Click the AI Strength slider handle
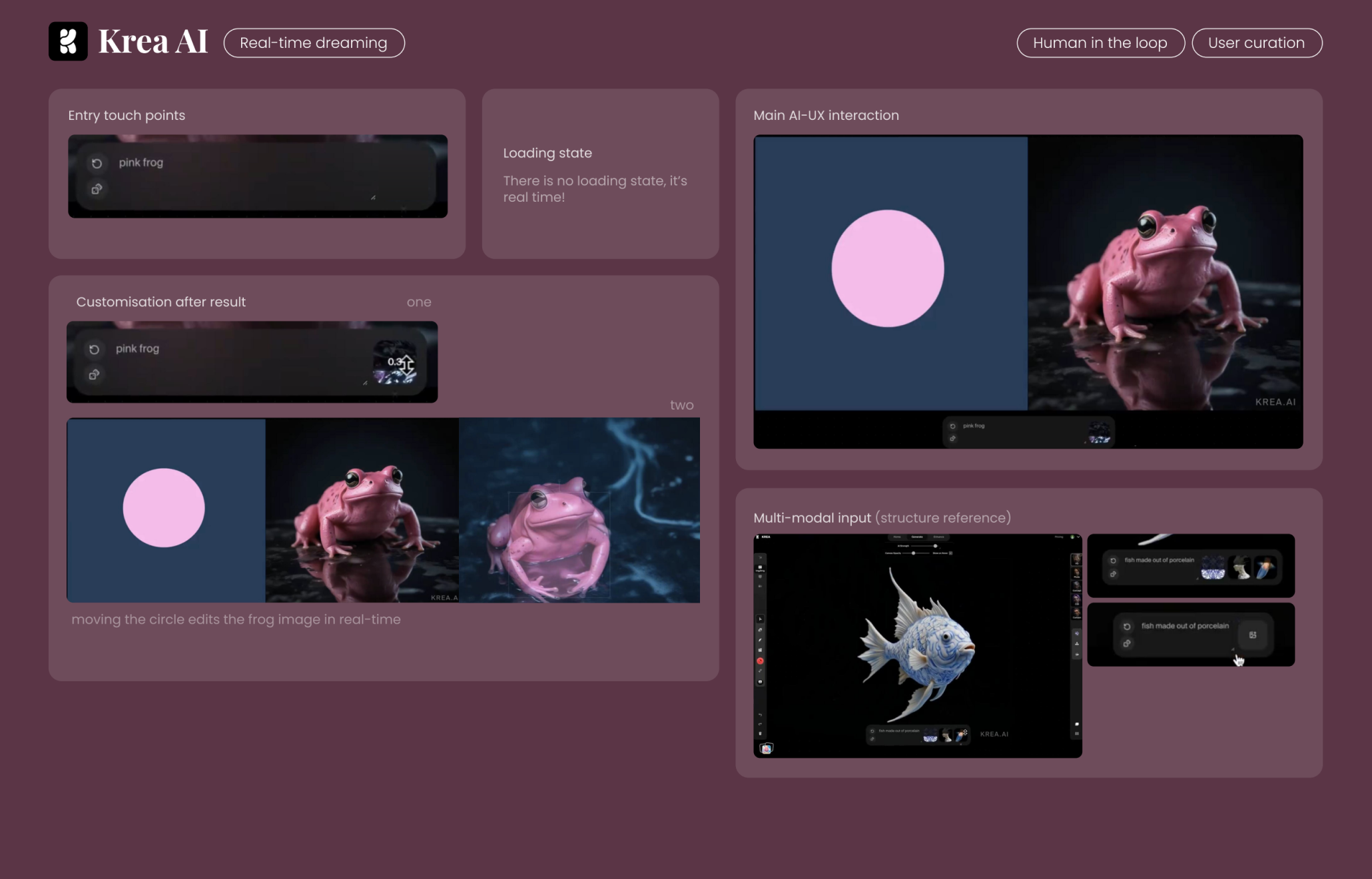Image resolution: width=1372 pixels, height=879 pixels. 935,546
